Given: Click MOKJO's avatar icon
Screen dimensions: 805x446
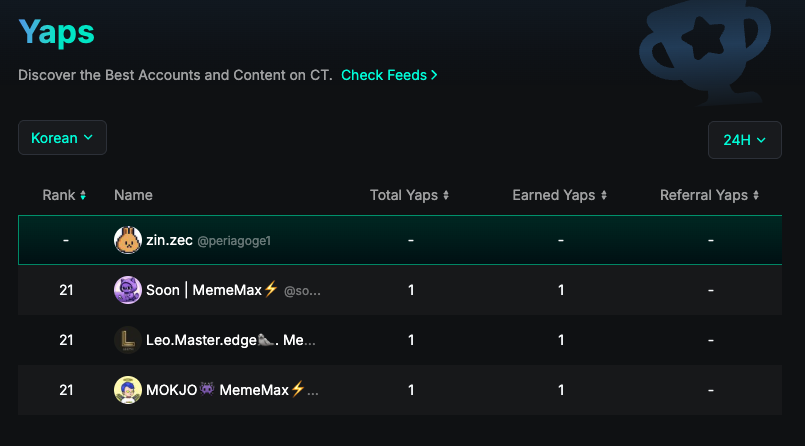Looking at the screenshot, I should click(128, 390).
